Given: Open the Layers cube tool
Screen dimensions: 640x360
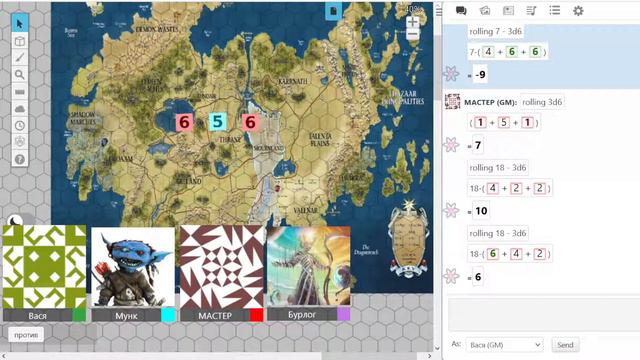Looking at the screenshot, I should click(x=20, y=41).
